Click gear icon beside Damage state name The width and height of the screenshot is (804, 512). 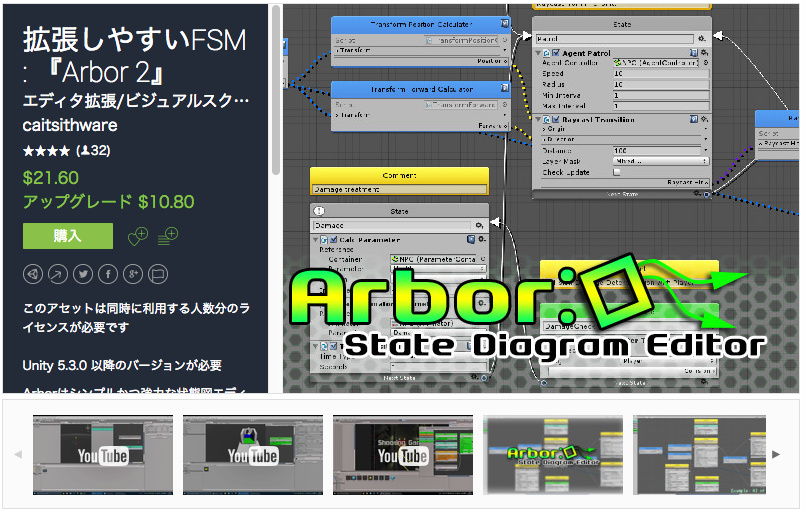point(479,226)
